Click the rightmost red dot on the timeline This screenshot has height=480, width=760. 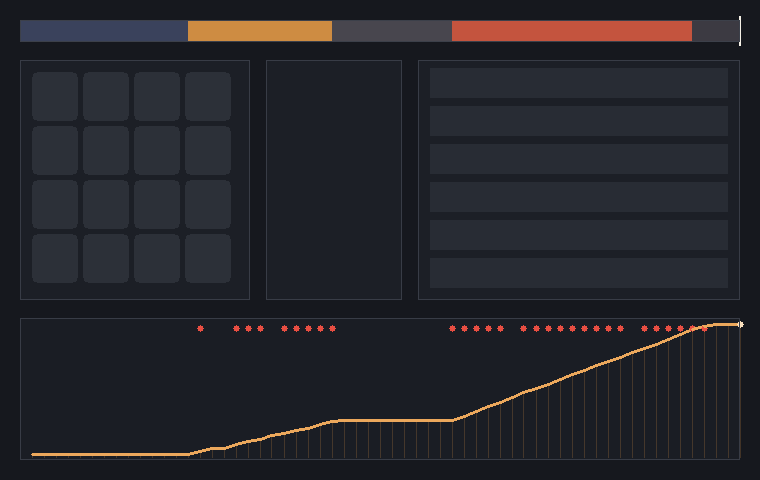(x=704, y=329)
